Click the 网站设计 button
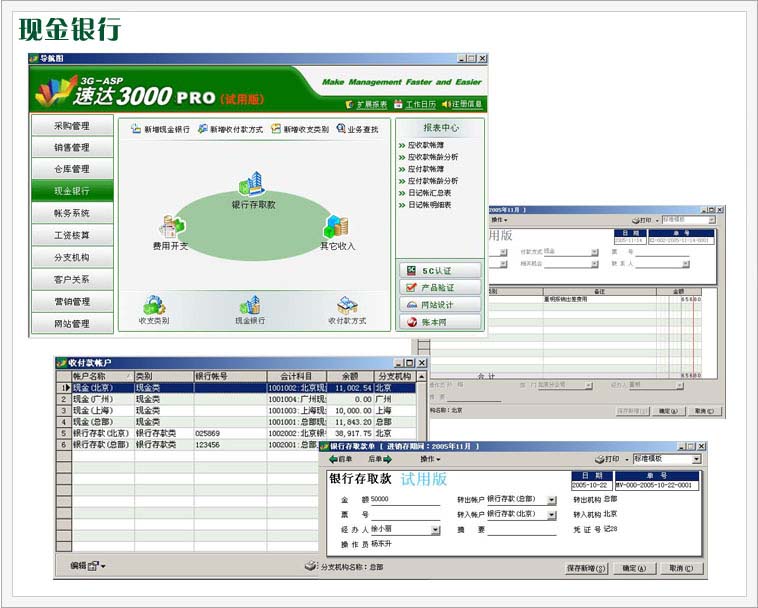 (x=440, y=305)
